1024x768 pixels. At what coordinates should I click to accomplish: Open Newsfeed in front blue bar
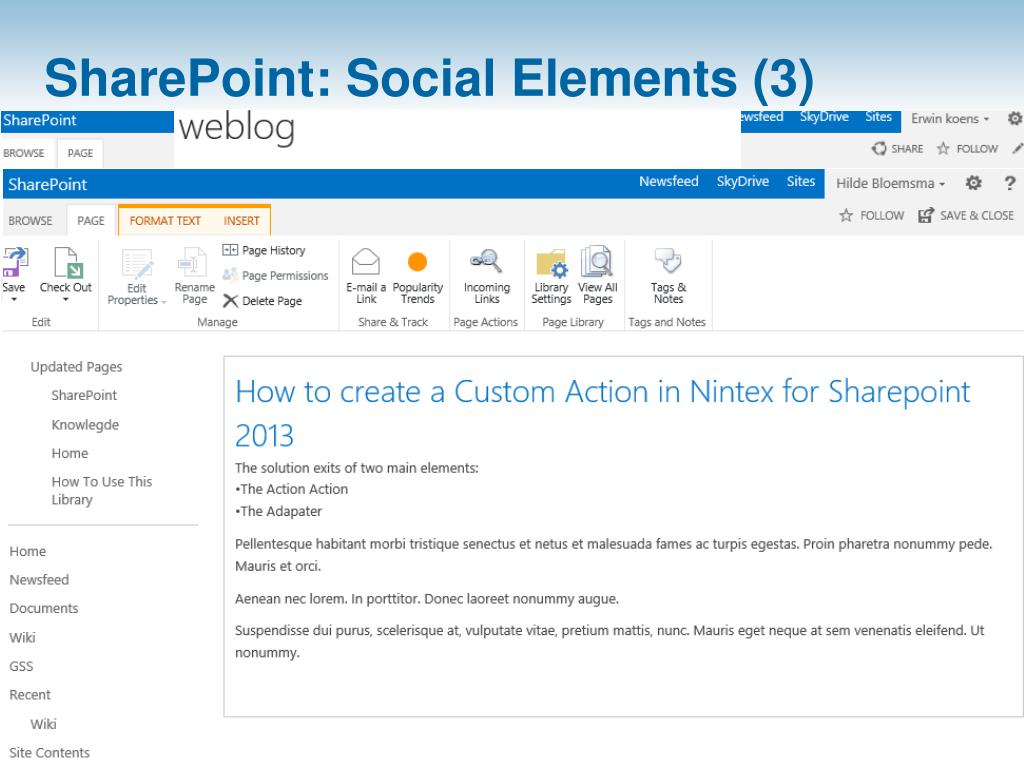(669, 182)
